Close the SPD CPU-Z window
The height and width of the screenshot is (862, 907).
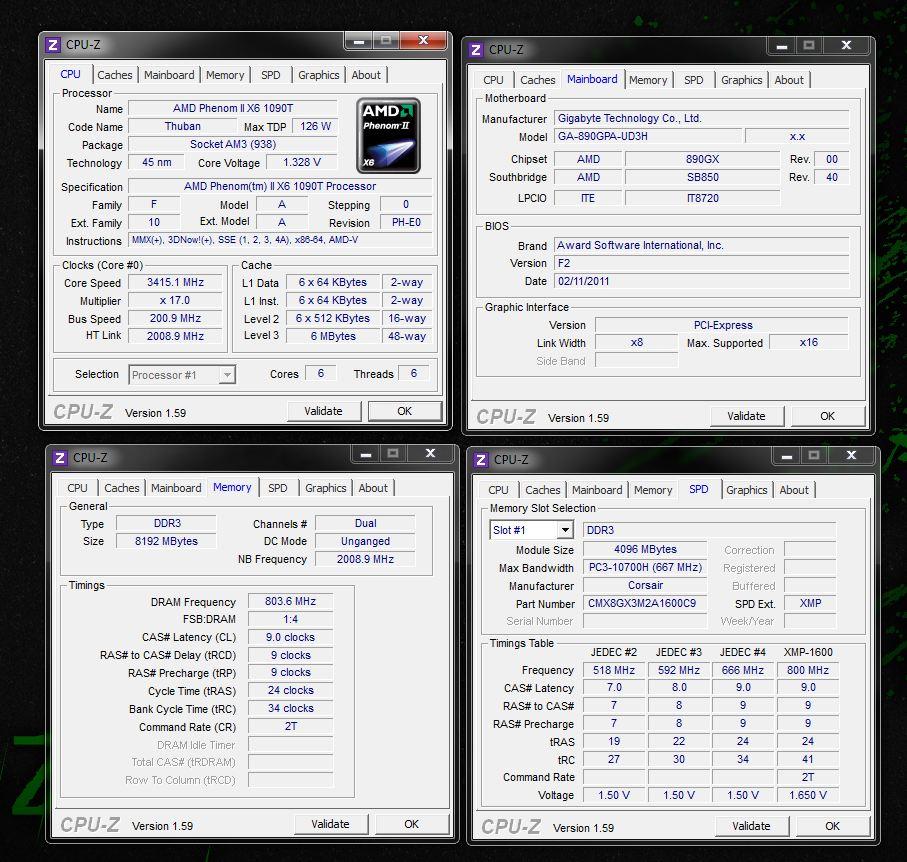[851, 455]
